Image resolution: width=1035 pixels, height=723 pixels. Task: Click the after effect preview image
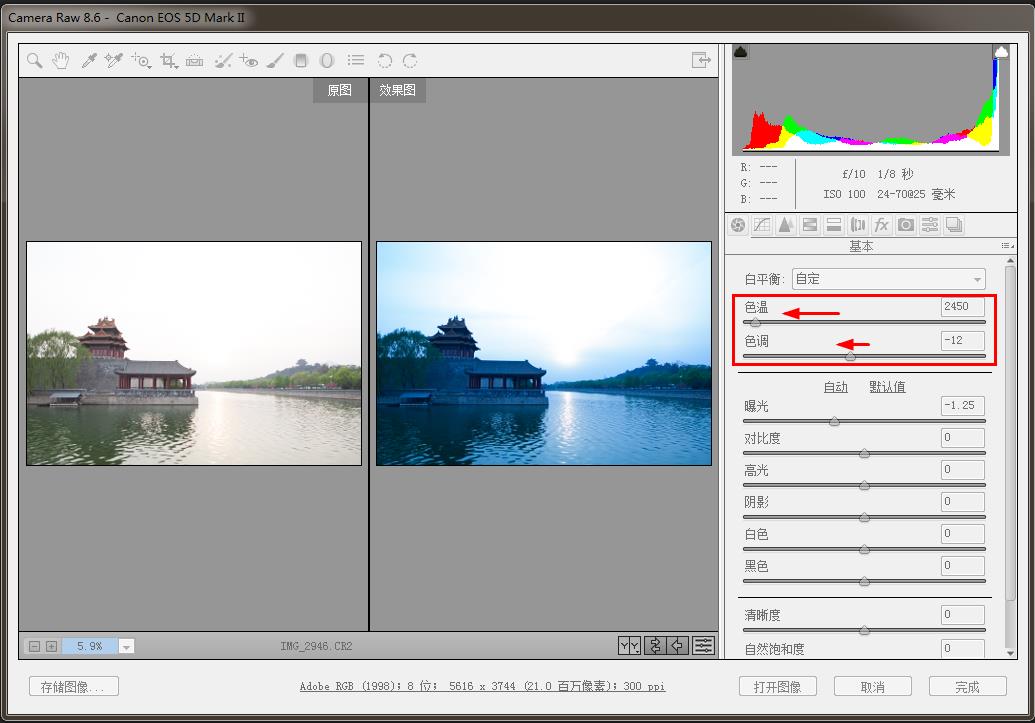pyautogui.click(x=544, y=353)
